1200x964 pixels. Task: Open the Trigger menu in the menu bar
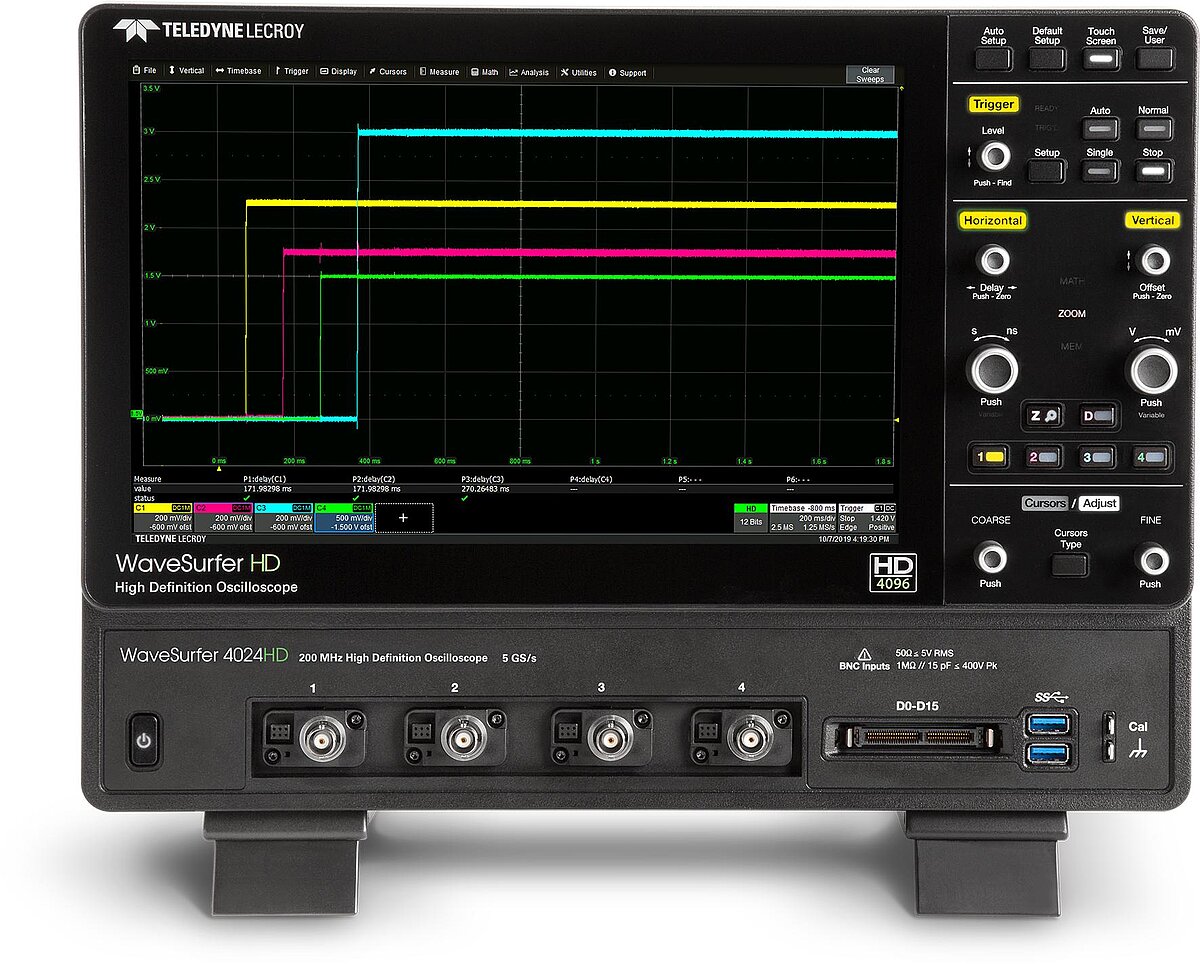click(292, 71)
